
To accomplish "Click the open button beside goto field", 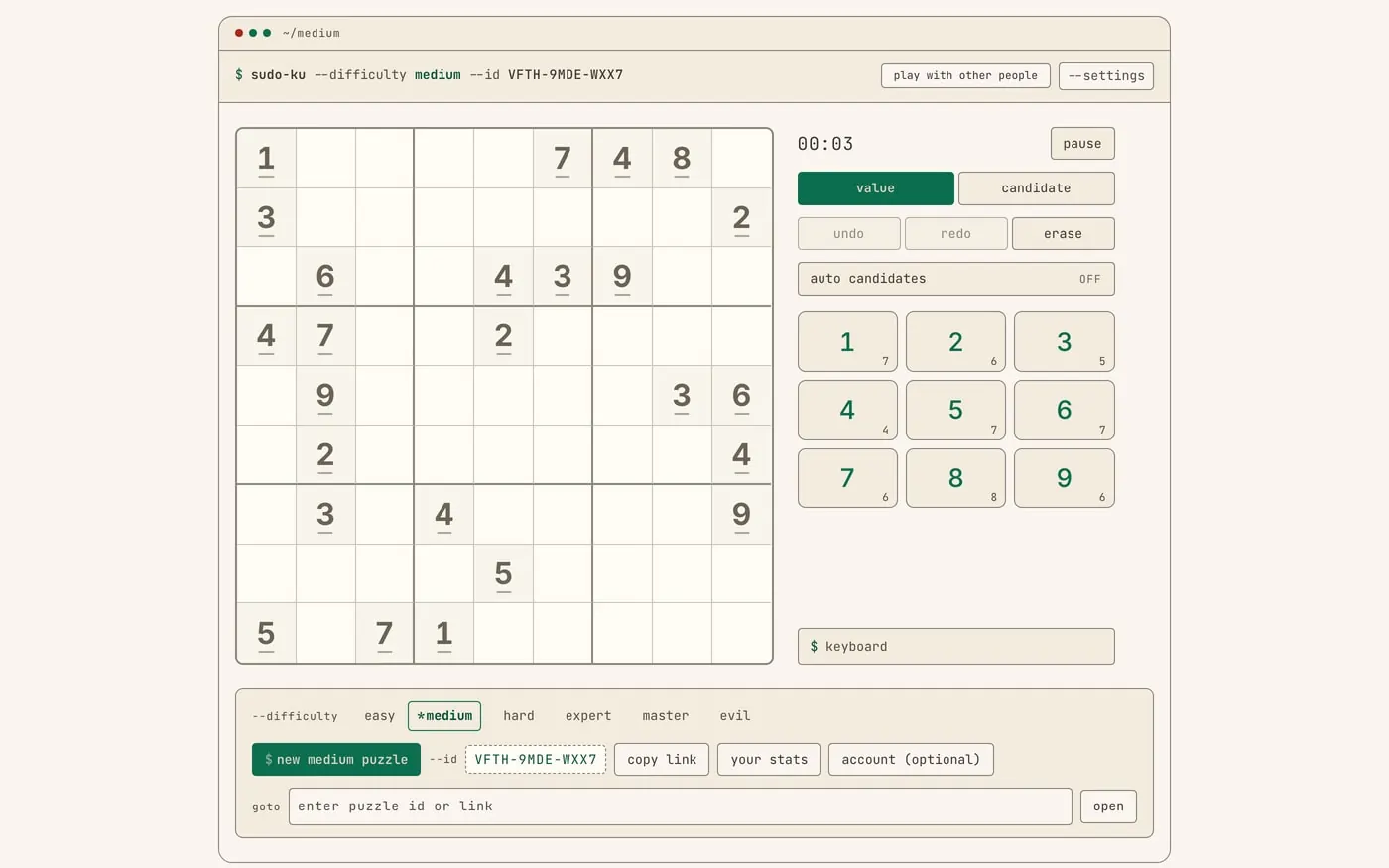I will [x=1108, y=806].
